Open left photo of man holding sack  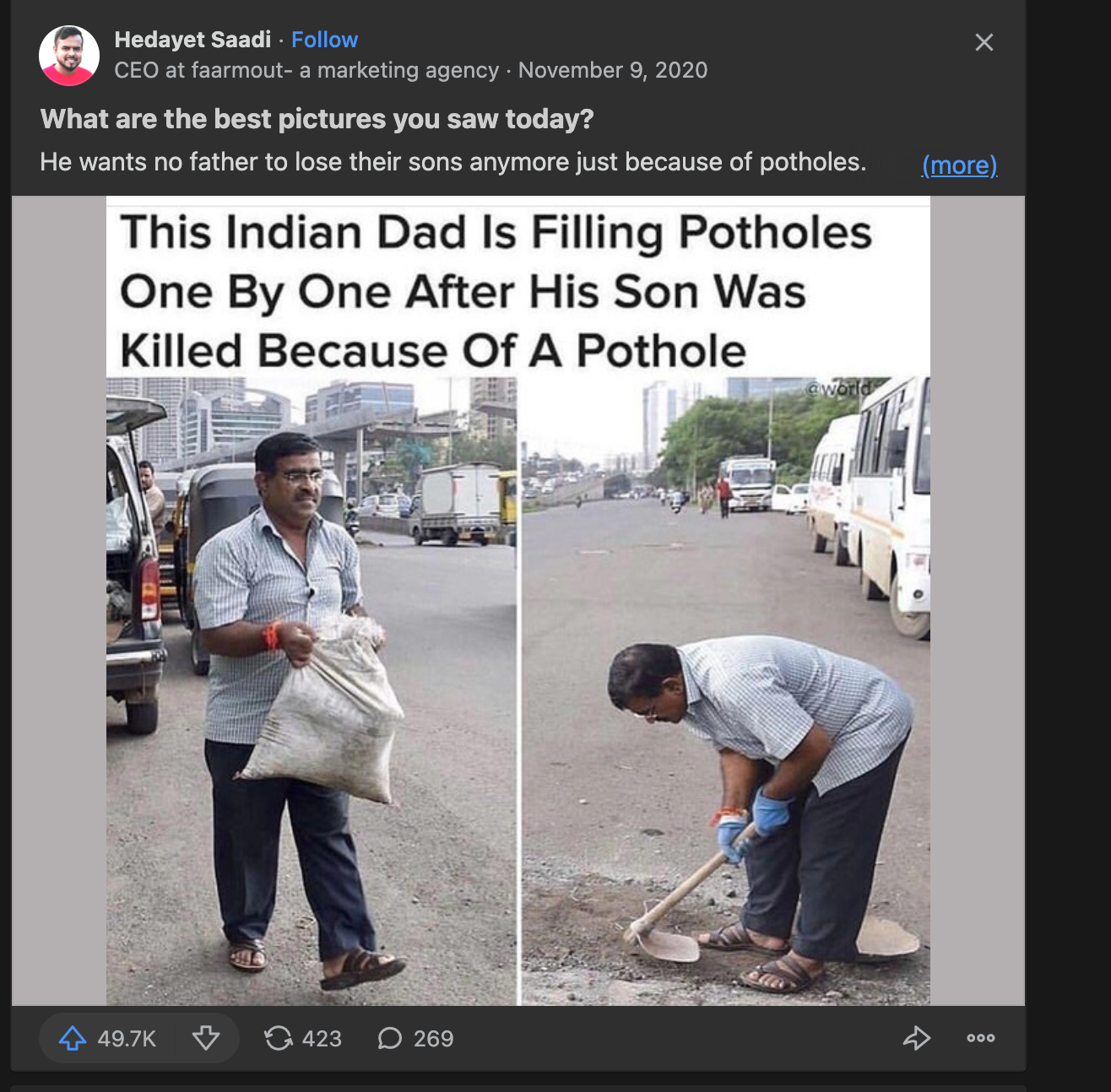point(311,690)
